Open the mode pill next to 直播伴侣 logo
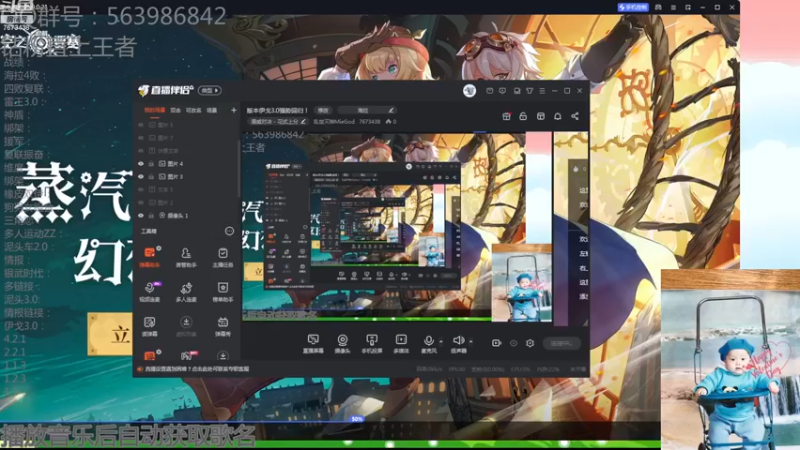800x450 pixels. (x=210, y=90)
